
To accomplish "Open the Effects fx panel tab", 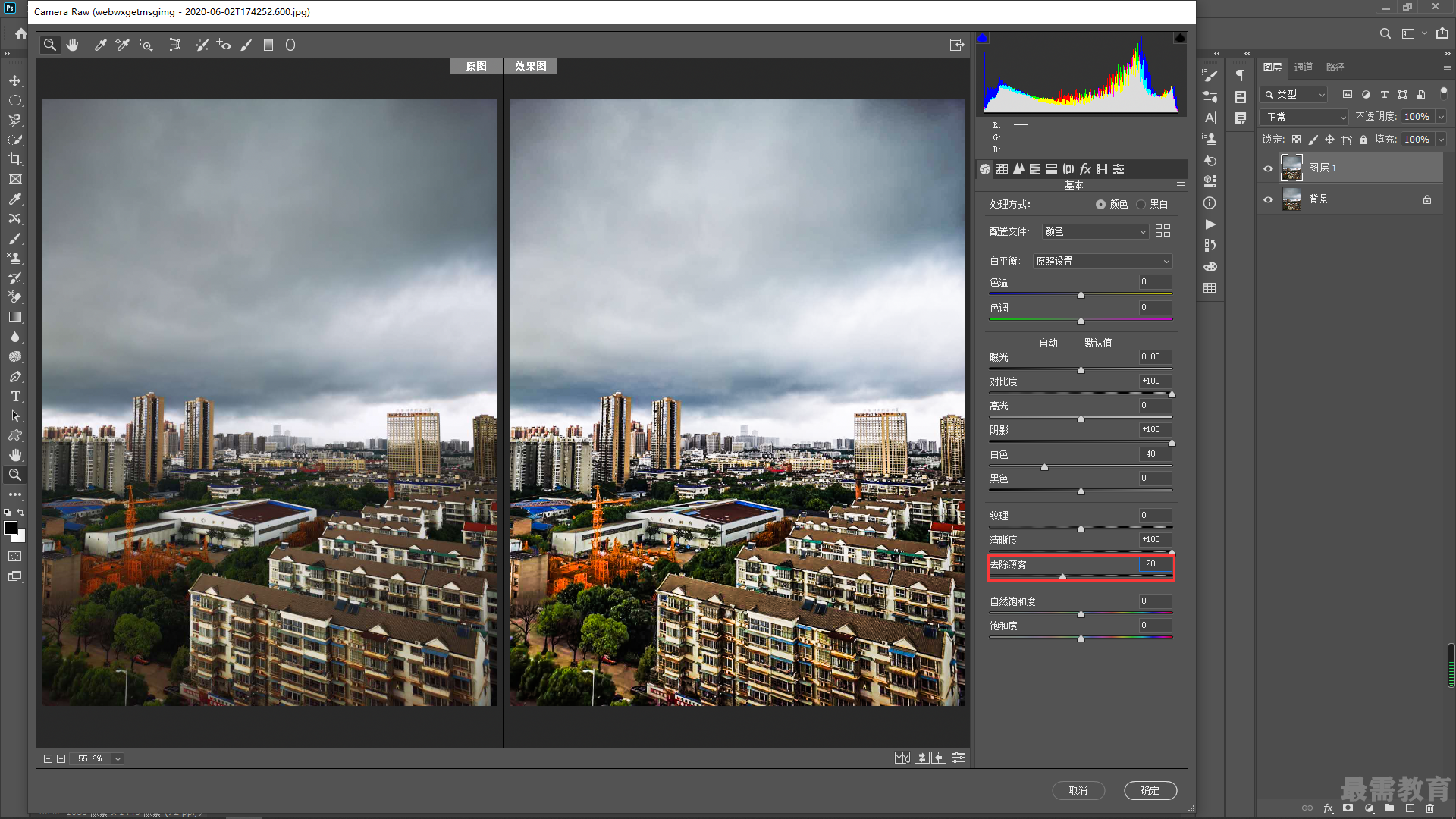I will pyautogui.click(x=1085, y=169).
